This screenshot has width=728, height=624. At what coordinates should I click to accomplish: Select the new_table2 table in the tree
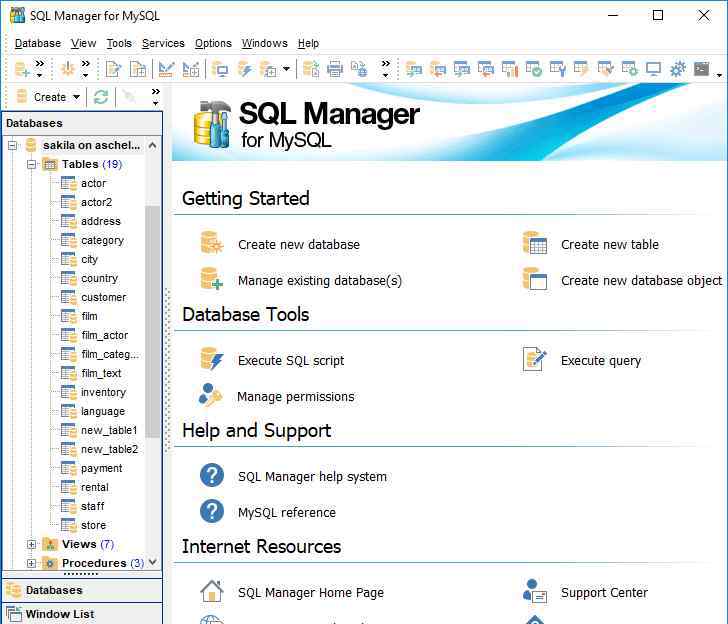(x=109, y=449)
